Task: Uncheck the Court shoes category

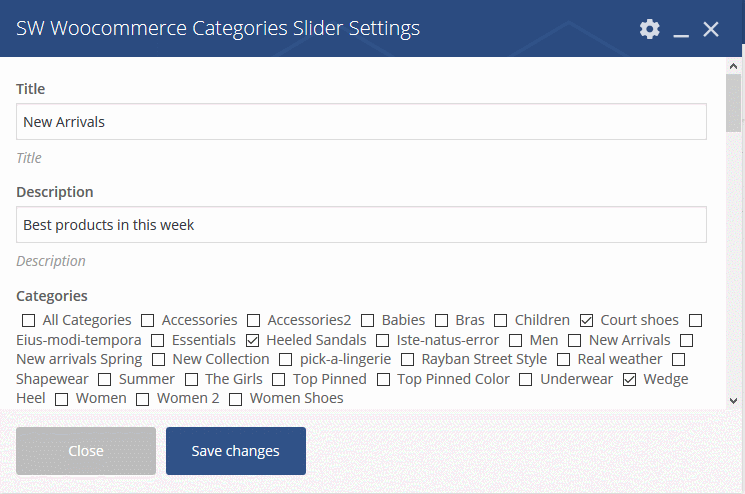Action: (x=586, y=321)
